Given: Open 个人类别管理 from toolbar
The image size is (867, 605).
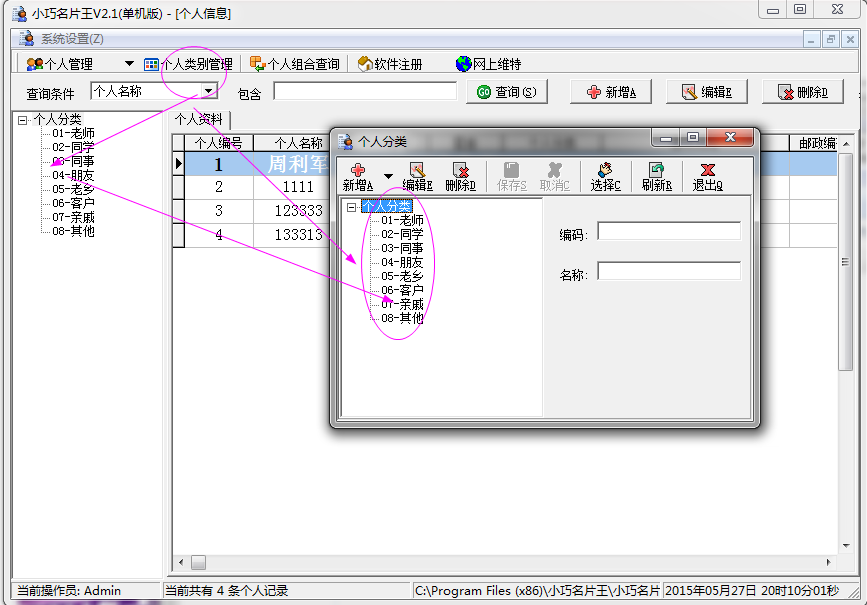Looking at the screenshot, I should point(189,64).
